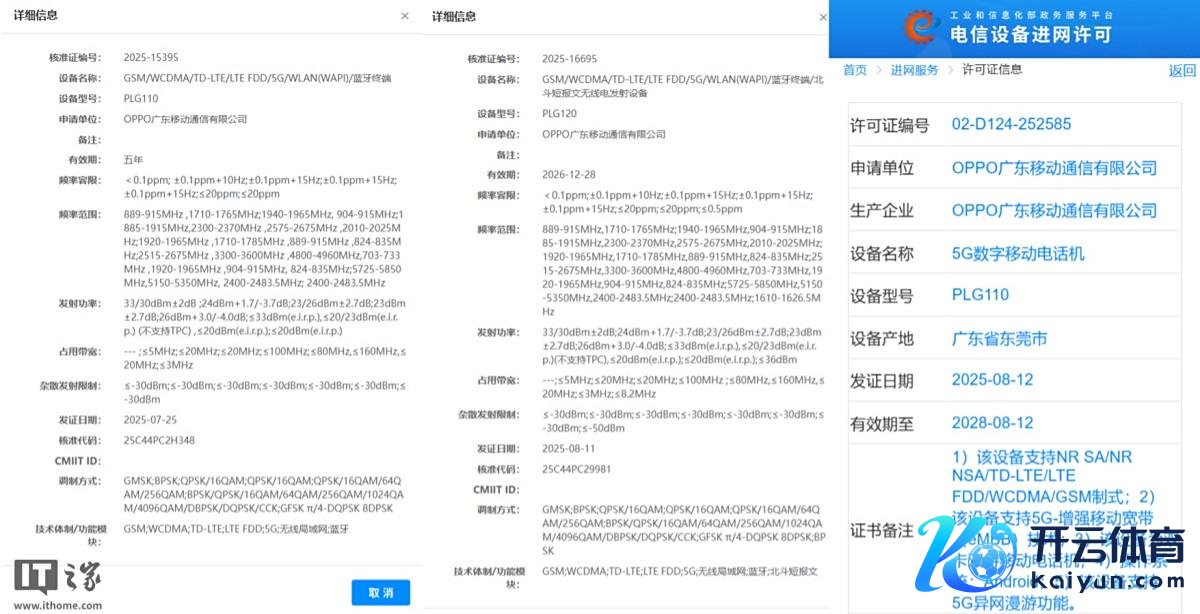Viewport: 1200px width, 614px height.
Task: Click license number 02-D124-252585
Action: (x=1010, y=125)
